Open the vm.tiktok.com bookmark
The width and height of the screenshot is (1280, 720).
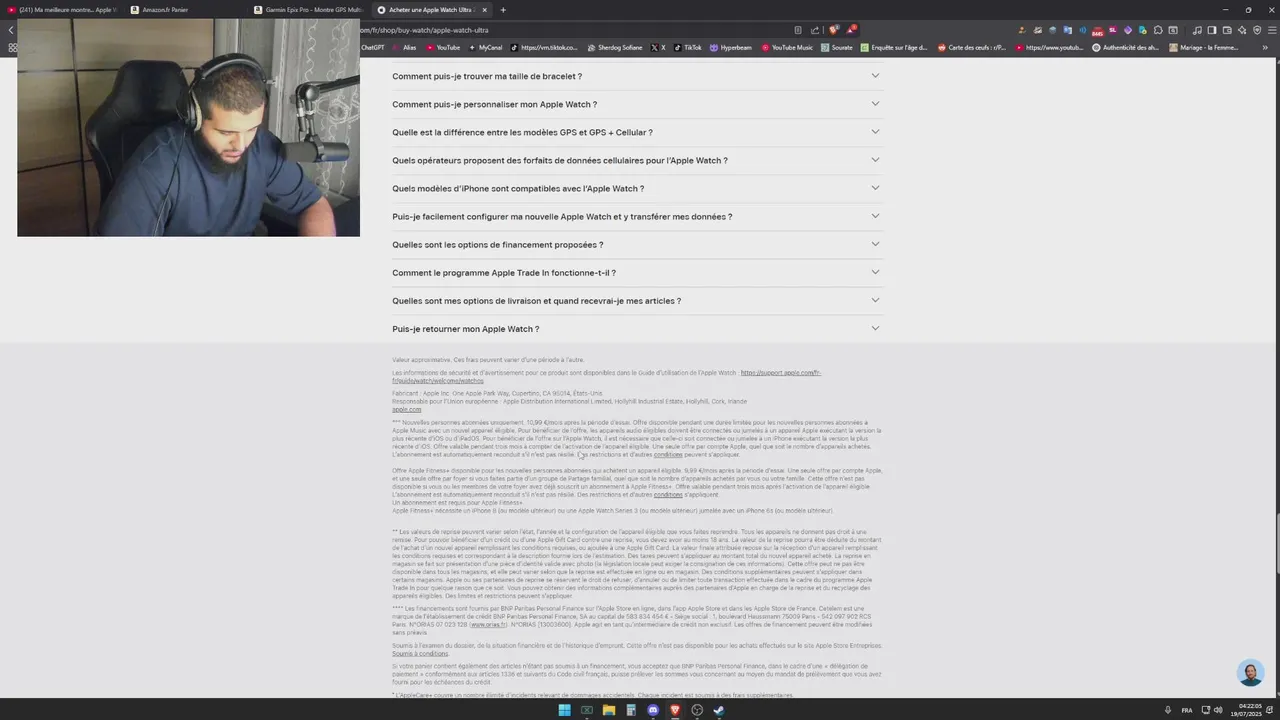[544, 47]
